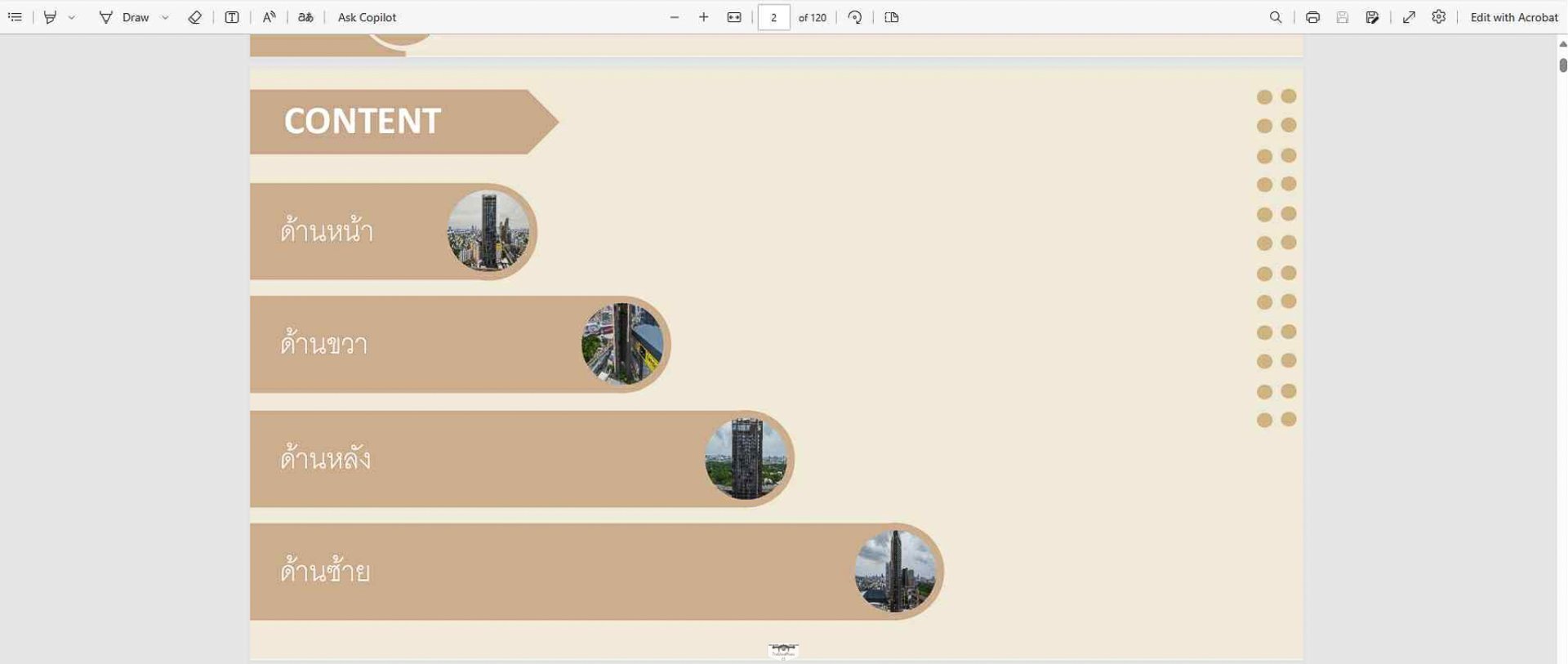
Task: Click the ด้านหลัง section banner
Action: [x=522, y=458]
